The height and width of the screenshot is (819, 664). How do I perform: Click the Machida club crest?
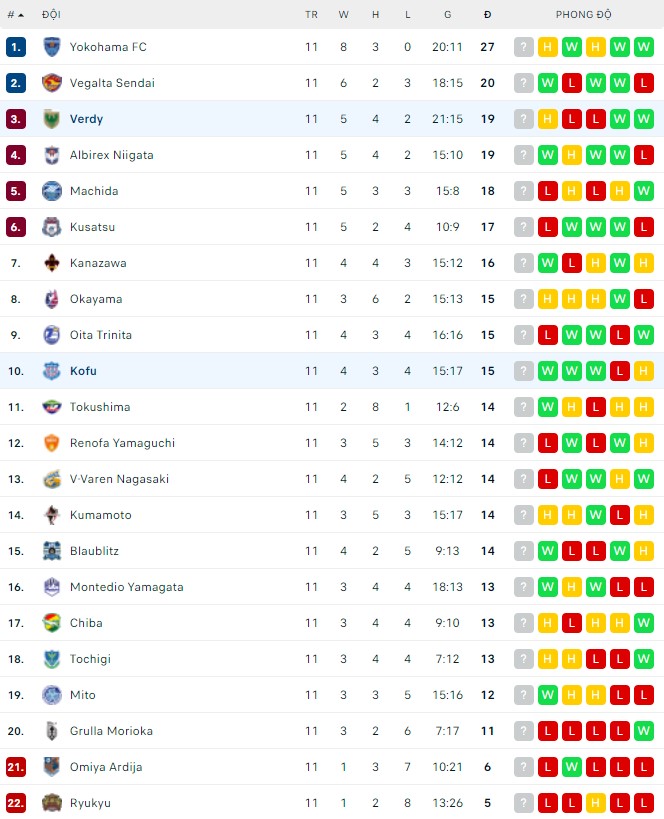(52, 191)
